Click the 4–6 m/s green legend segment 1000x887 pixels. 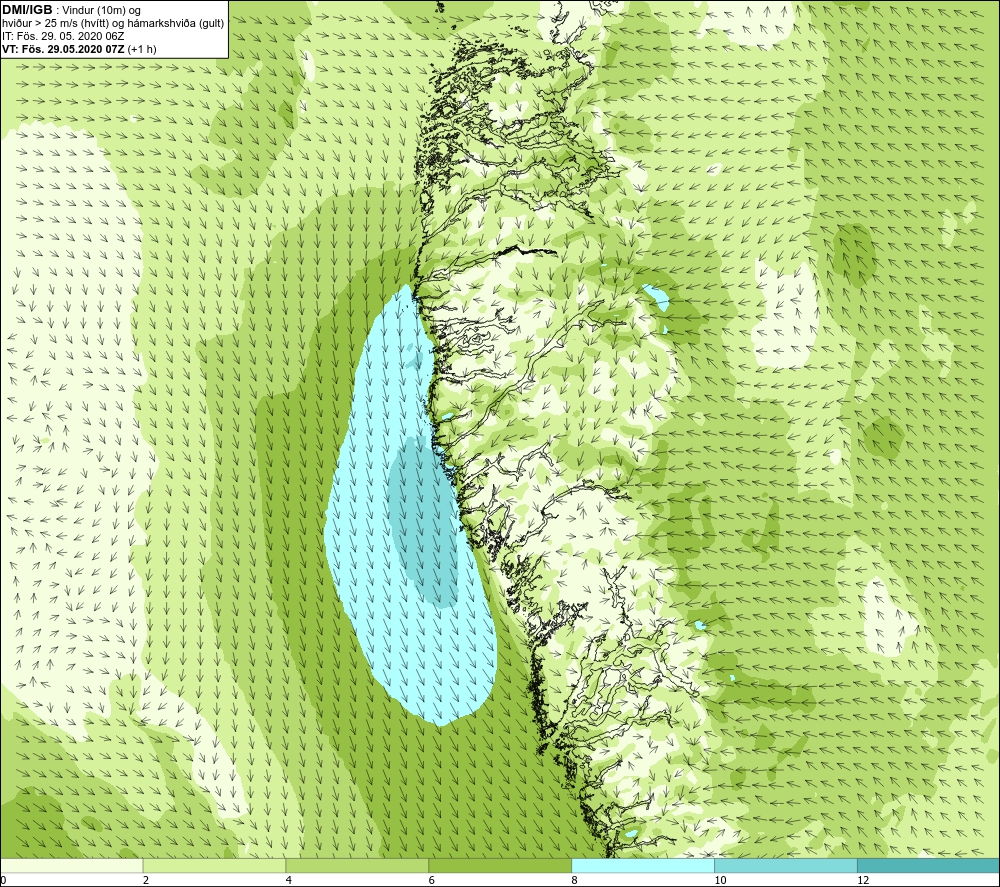coord(357,865)
